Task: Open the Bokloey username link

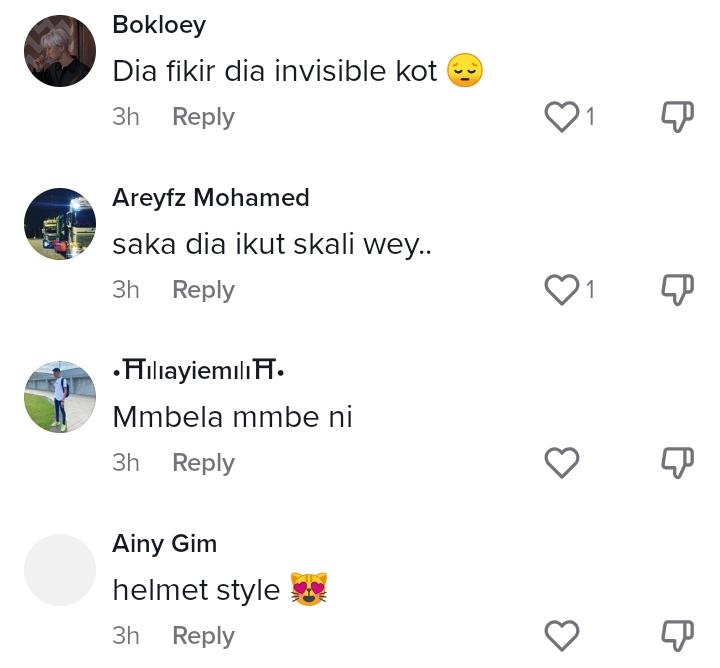Action: point(159,25)
